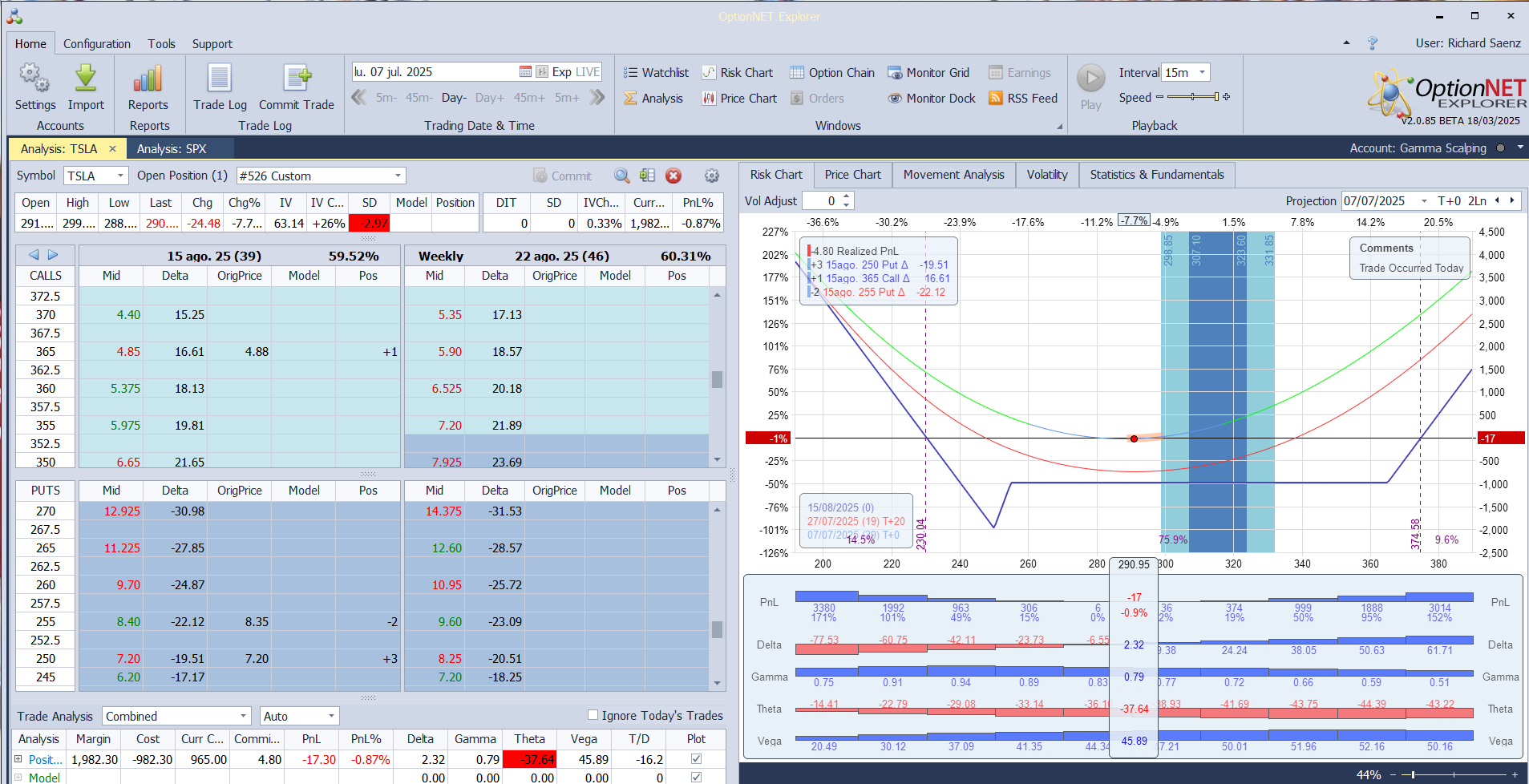Click the Vol Adjust input field

[822, 200]
